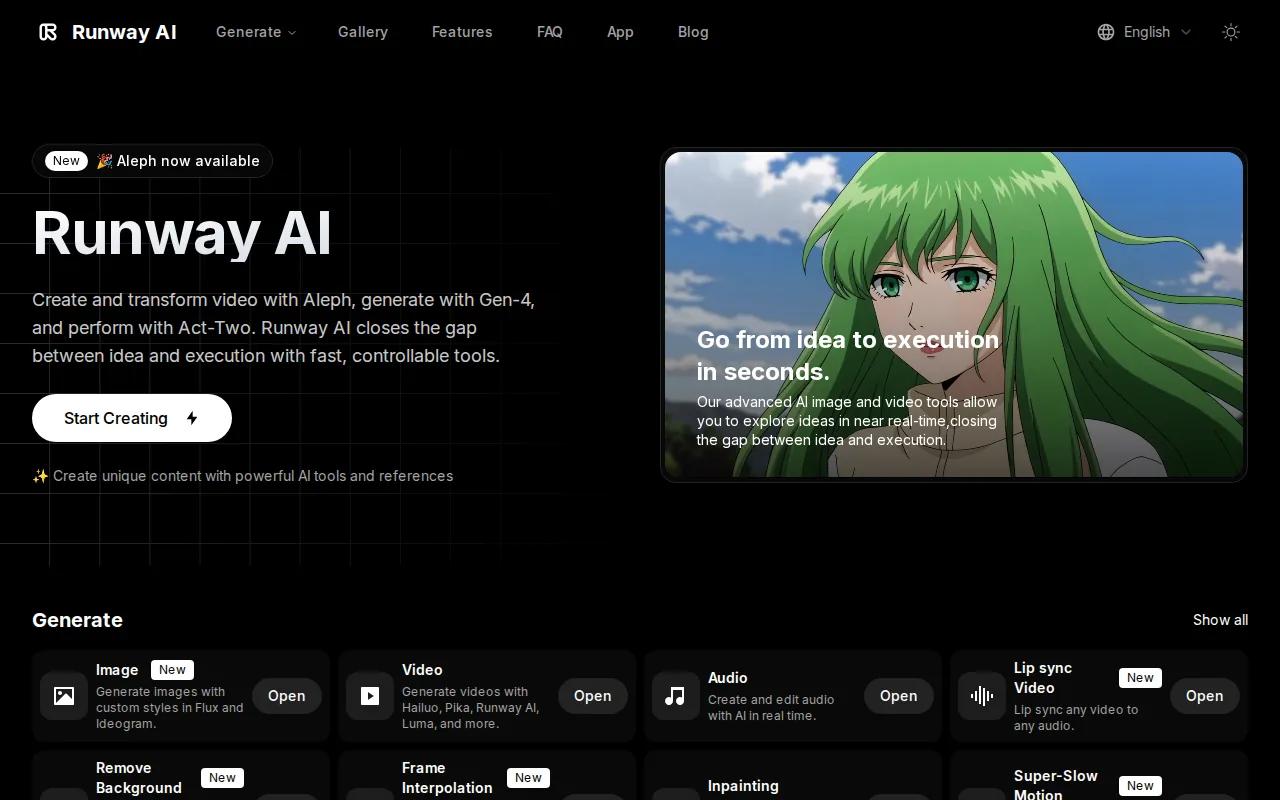Click the Audio tool music note icon

click(x=676, y=696)
